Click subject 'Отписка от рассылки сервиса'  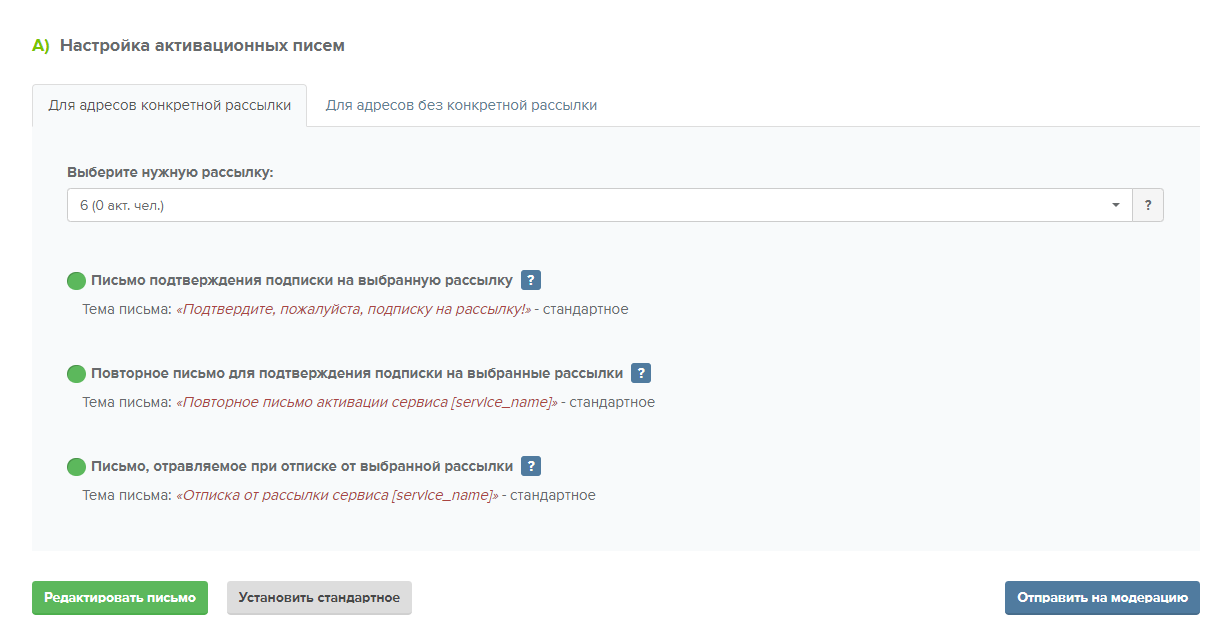click(x=338, y=495)
